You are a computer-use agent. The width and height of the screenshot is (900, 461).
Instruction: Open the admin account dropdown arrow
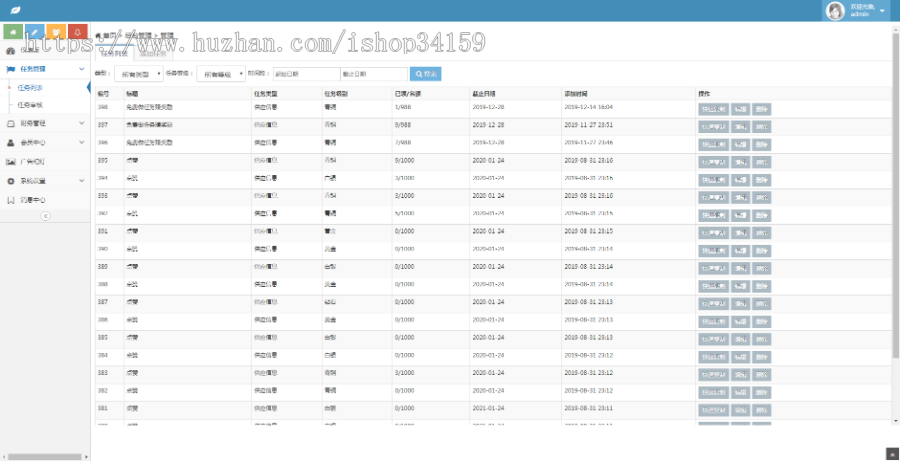click(x=882, y=11)
